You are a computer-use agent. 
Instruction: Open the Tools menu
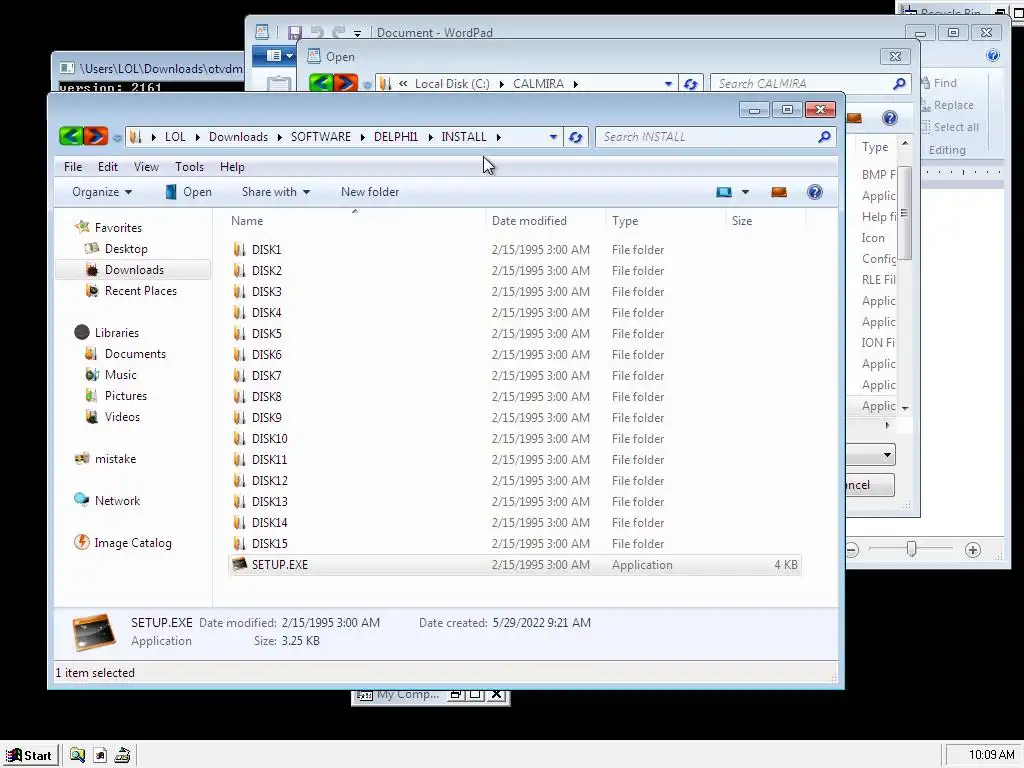pos(189,167)
